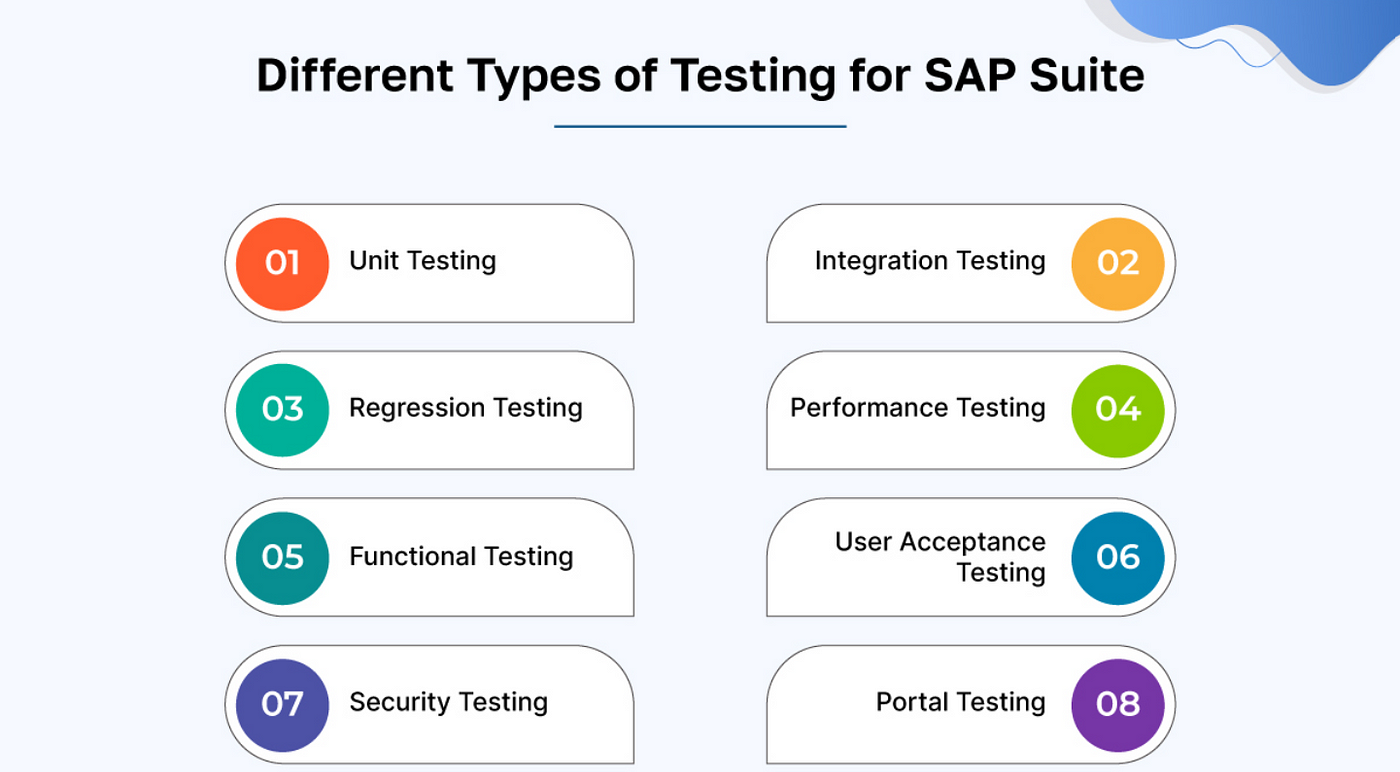
Task: Select the Portal Testing label
Action: [961, 703]
